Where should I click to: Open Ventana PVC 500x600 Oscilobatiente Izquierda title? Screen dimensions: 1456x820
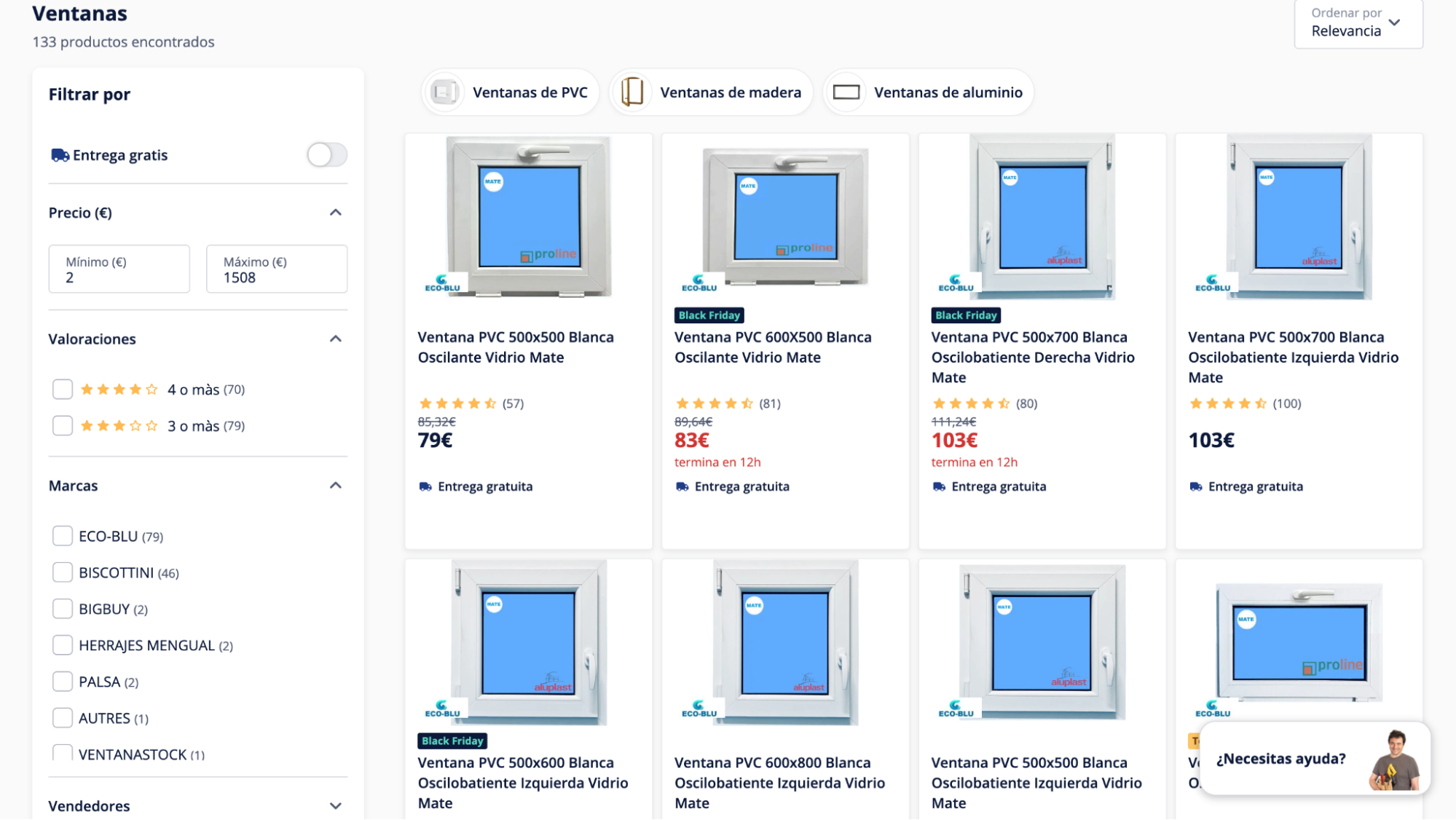[523, 783]
